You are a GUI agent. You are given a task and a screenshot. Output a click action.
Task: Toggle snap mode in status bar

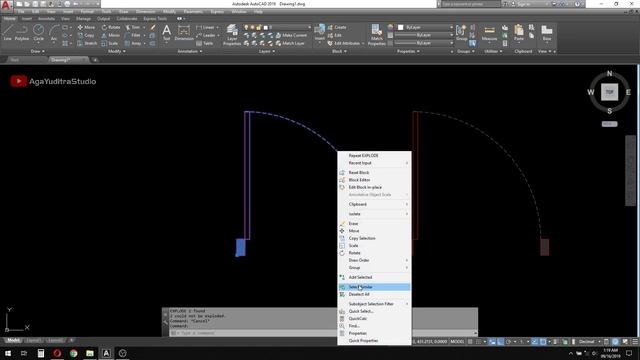[479, 342]
